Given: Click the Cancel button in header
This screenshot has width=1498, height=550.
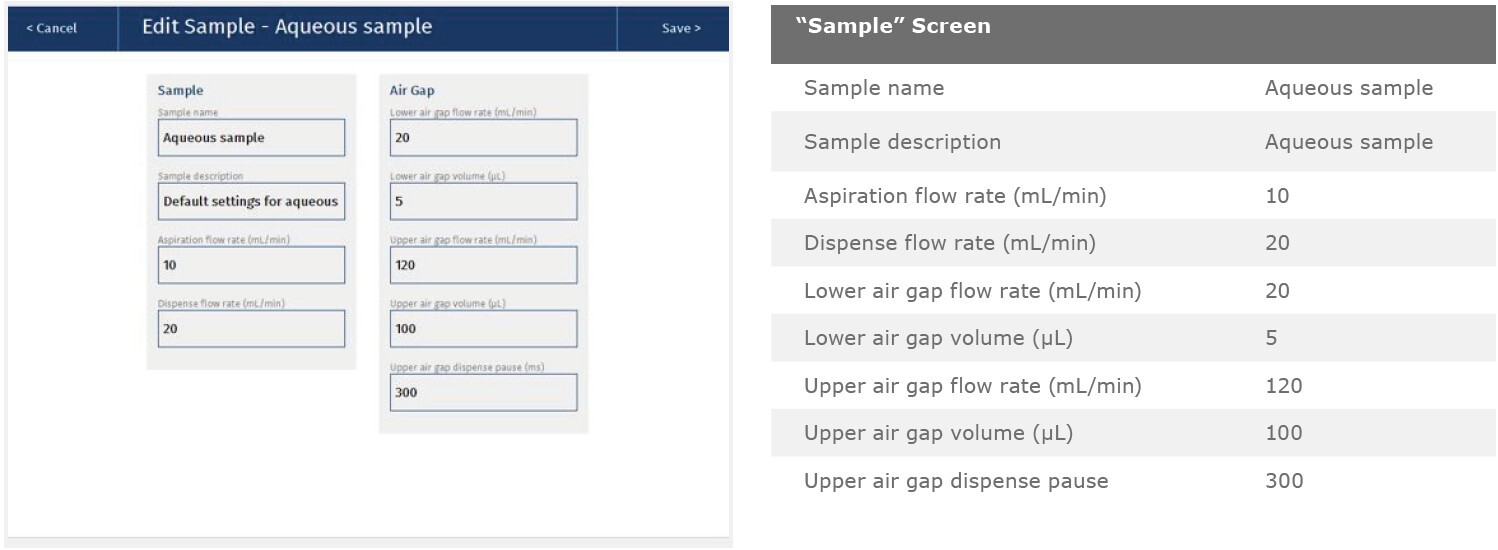Looking at the screenshot, I should [52, 28].
